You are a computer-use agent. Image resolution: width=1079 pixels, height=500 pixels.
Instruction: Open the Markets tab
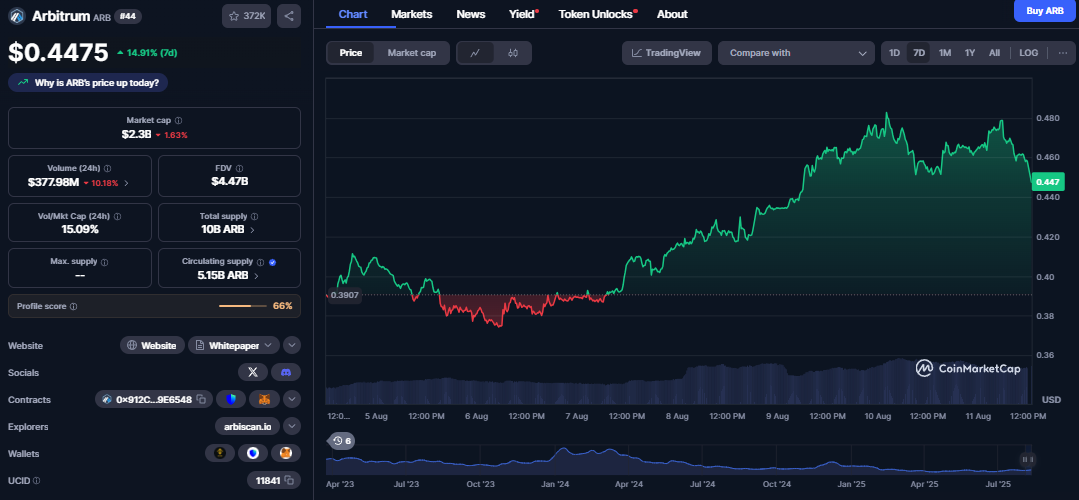click(412, 14)
